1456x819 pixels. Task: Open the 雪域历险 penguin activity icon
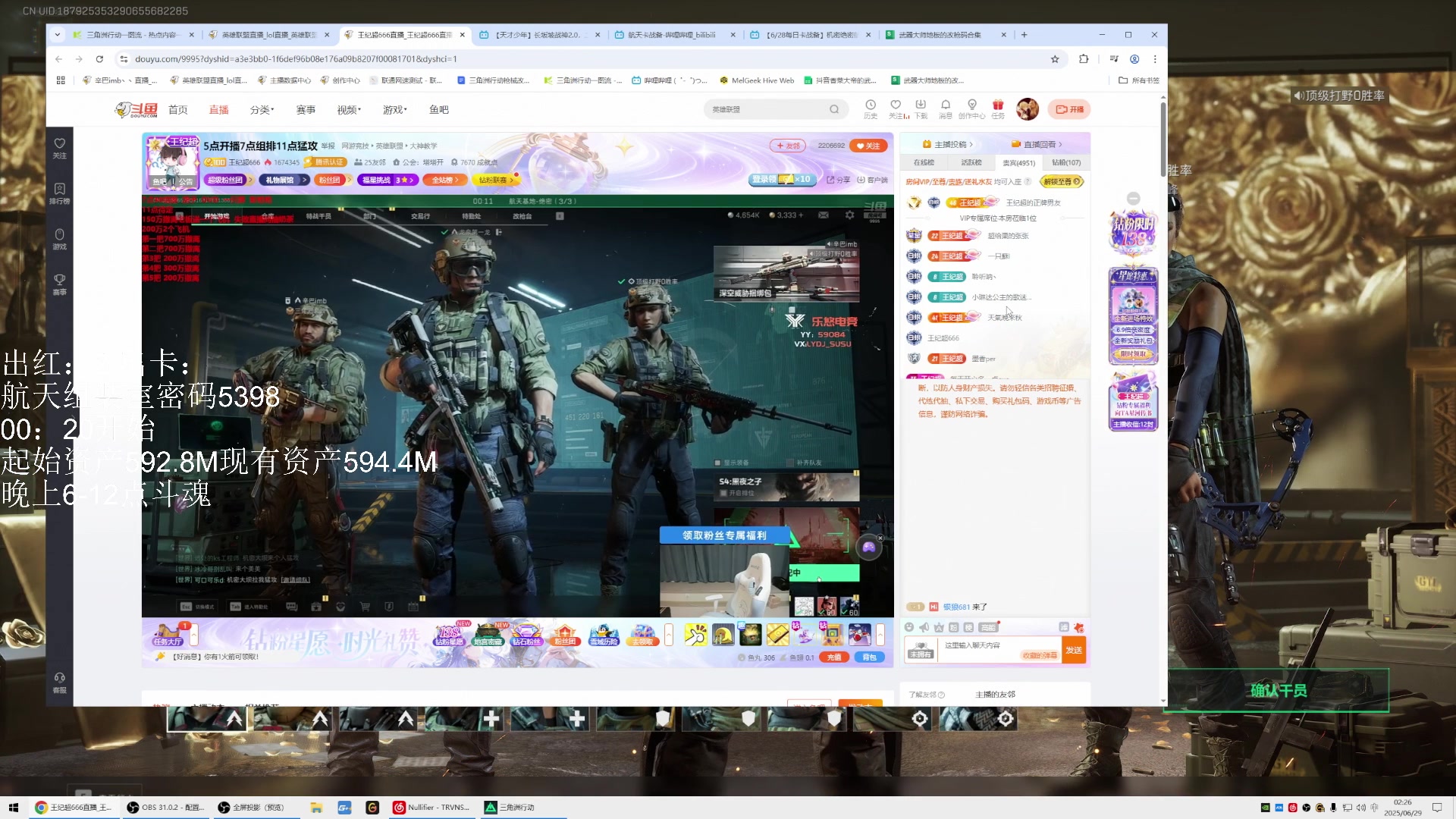604,634
